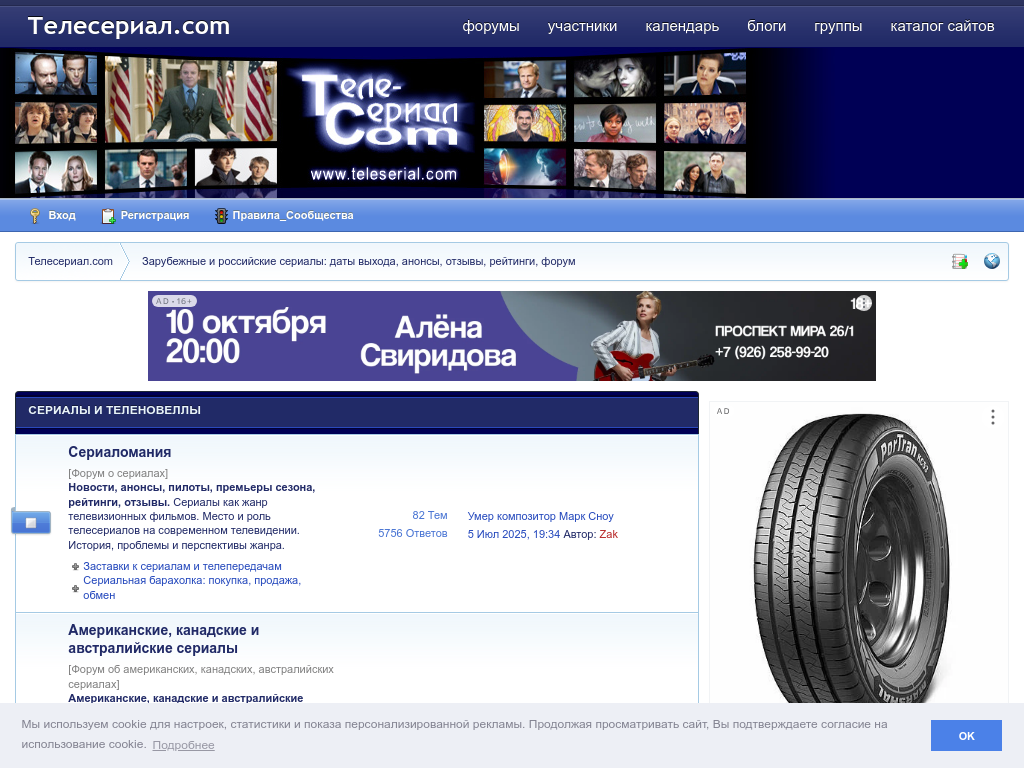Click the clipboard icon beside Регистрация
1024x768 pixels.
click(109, 215)
